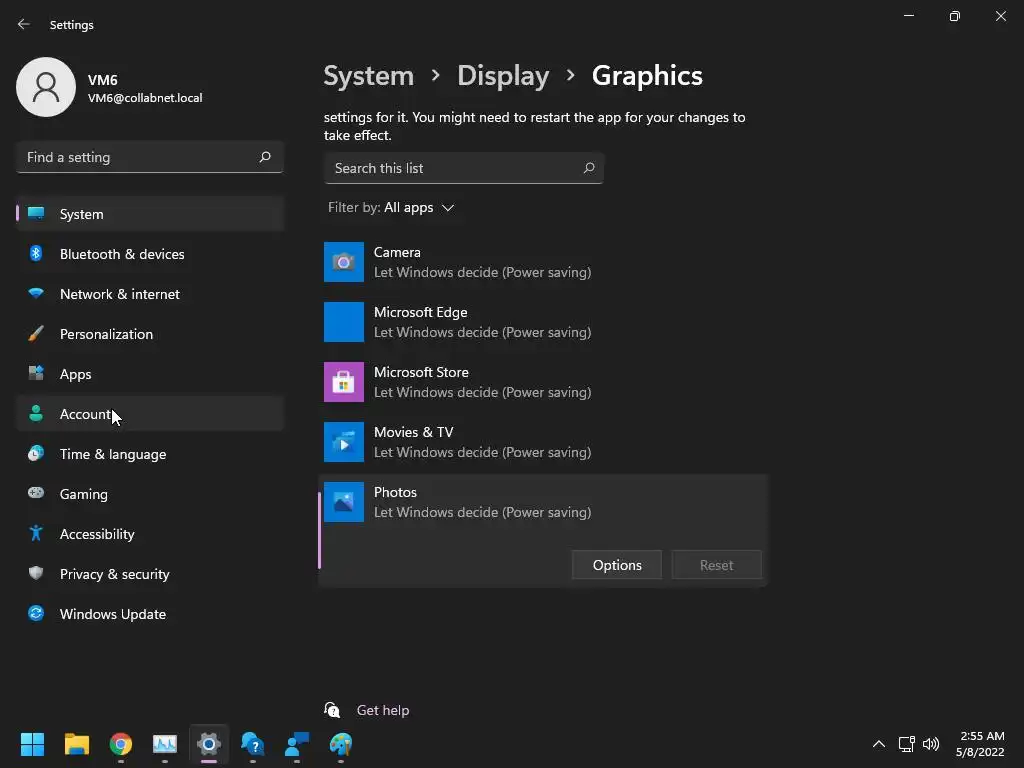Click the Options button for Photos
Viewport: 1024px width, 768px height.
pyautogui.click(x=616, y=565)
